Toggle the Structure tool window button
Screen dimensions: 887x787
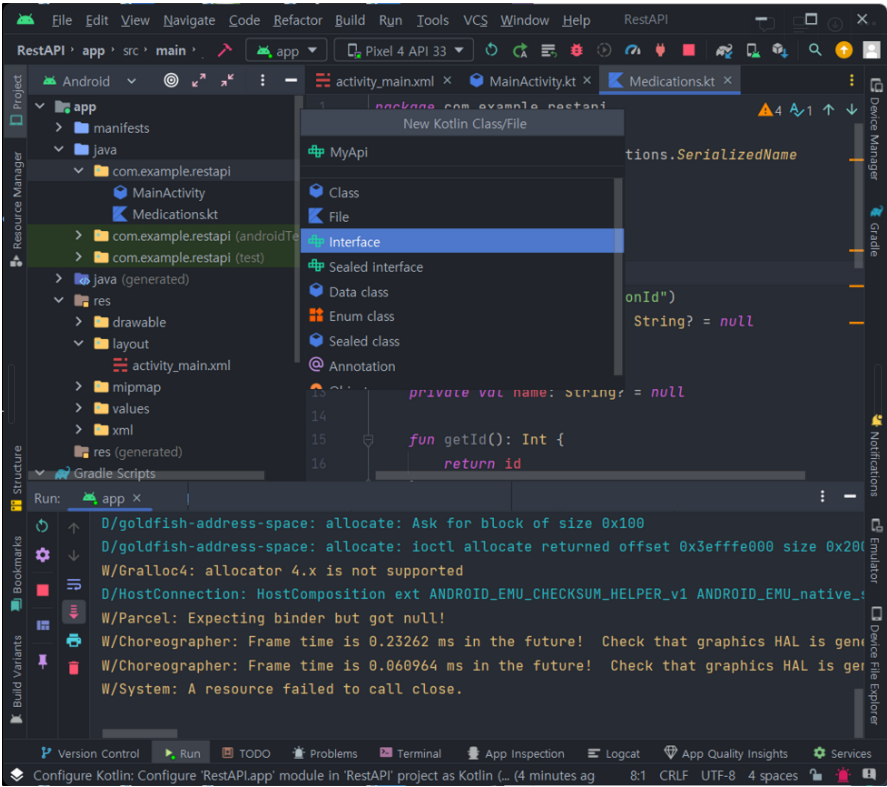tap(16, 478)
